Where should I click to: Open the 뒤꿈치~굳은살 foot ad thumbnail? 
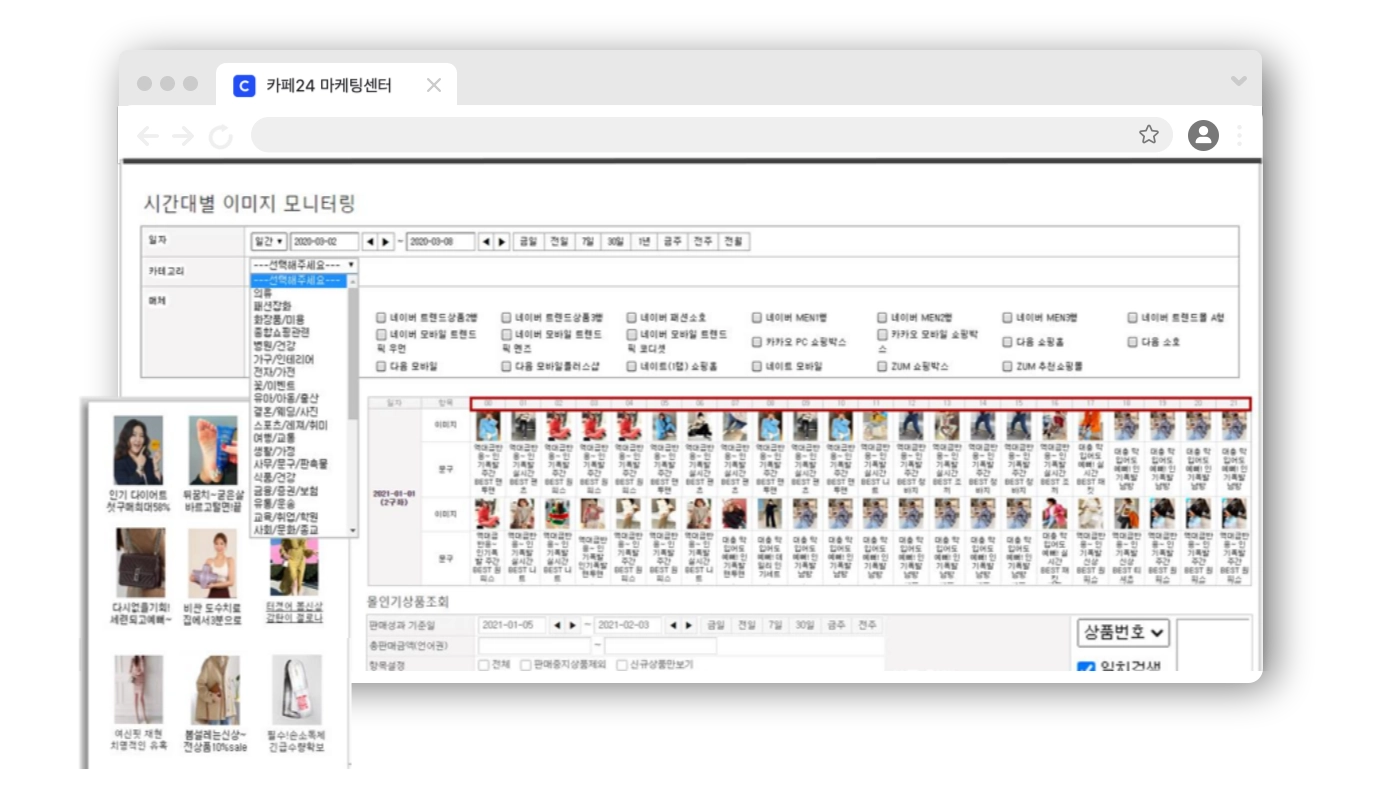tap(214, 451)
